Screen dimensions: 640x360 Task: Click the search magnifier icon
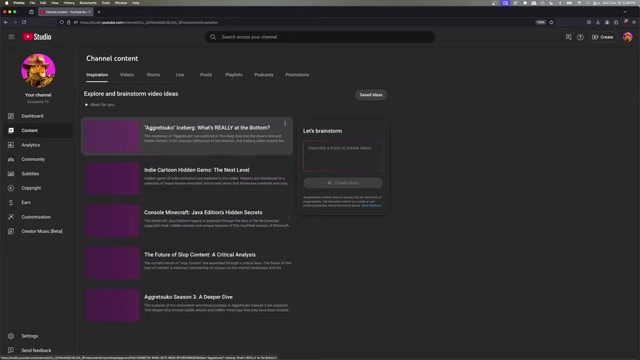pos(213,37)
